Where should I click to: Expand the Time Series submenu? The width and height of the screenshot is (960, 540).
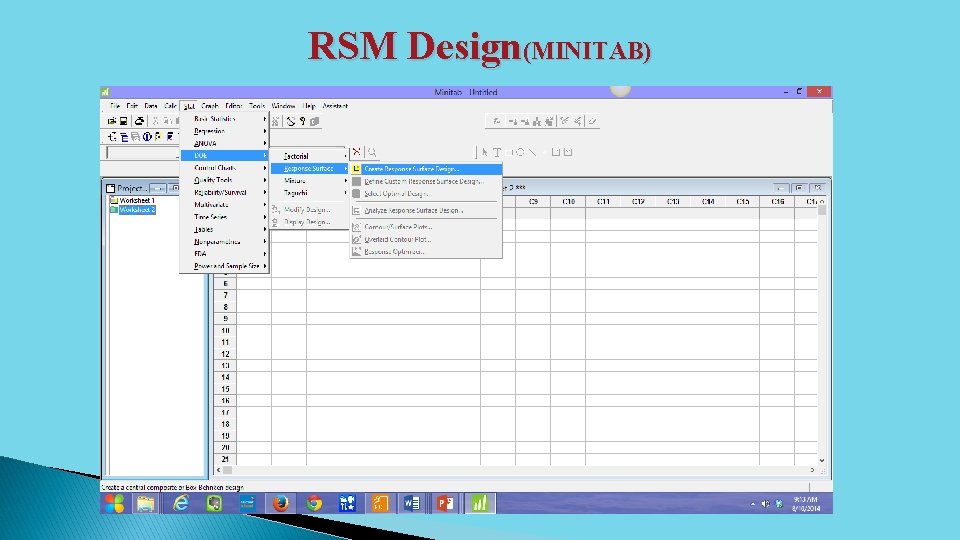point(225,217)
